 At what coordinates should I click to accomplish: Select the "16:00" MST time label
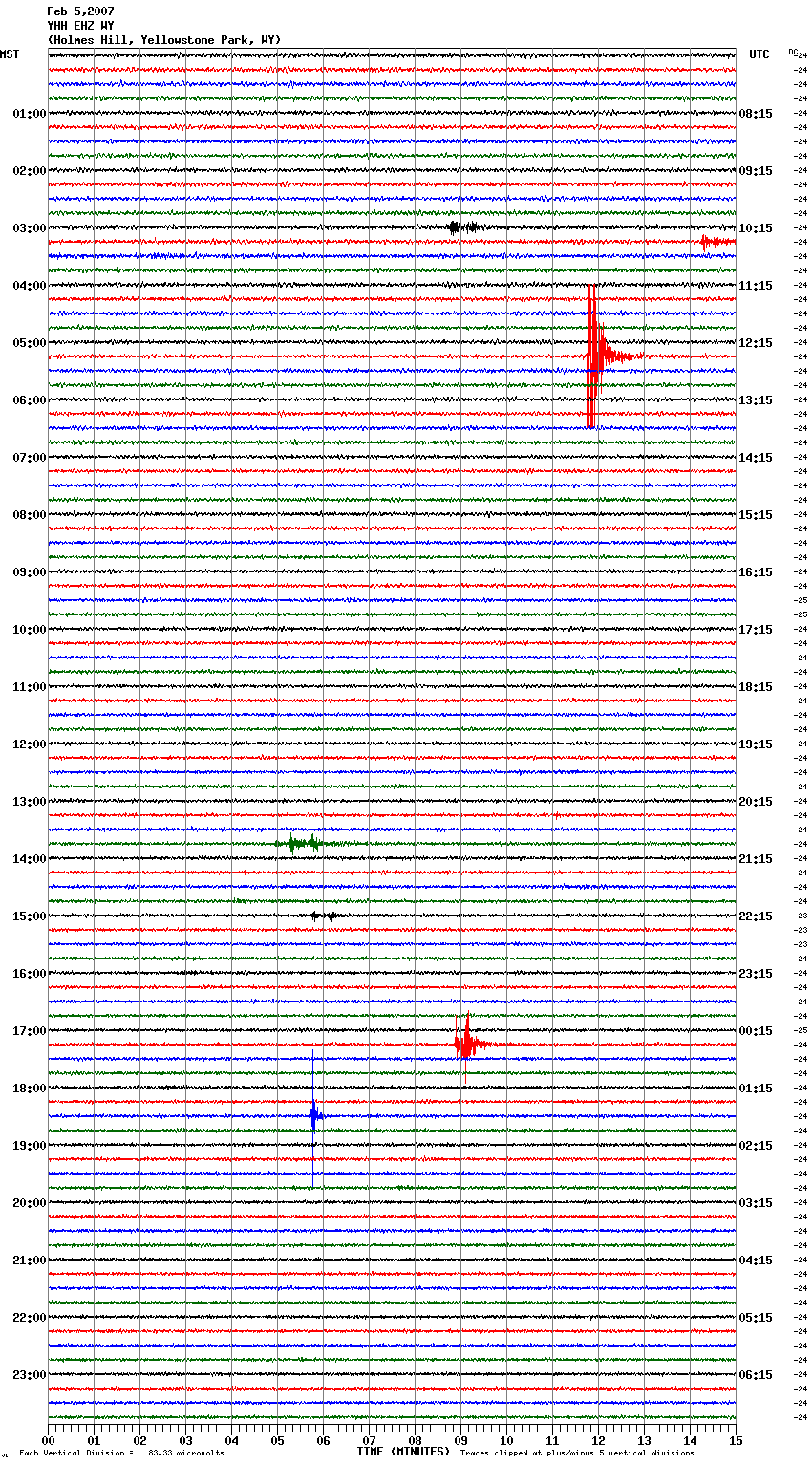pos(30,974)
